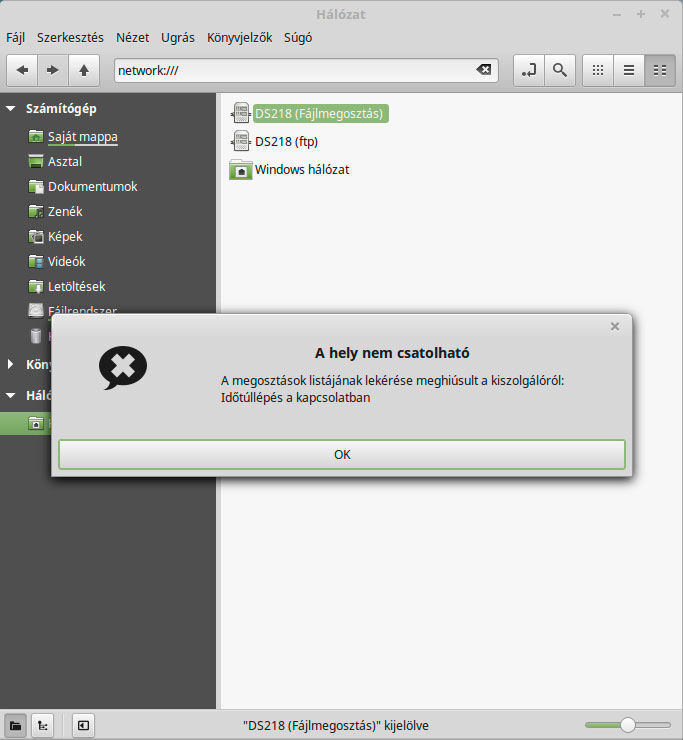Click the Letöltések download folder icon
This screenshot has width=683, height=740.
click(x=36, y=286)
